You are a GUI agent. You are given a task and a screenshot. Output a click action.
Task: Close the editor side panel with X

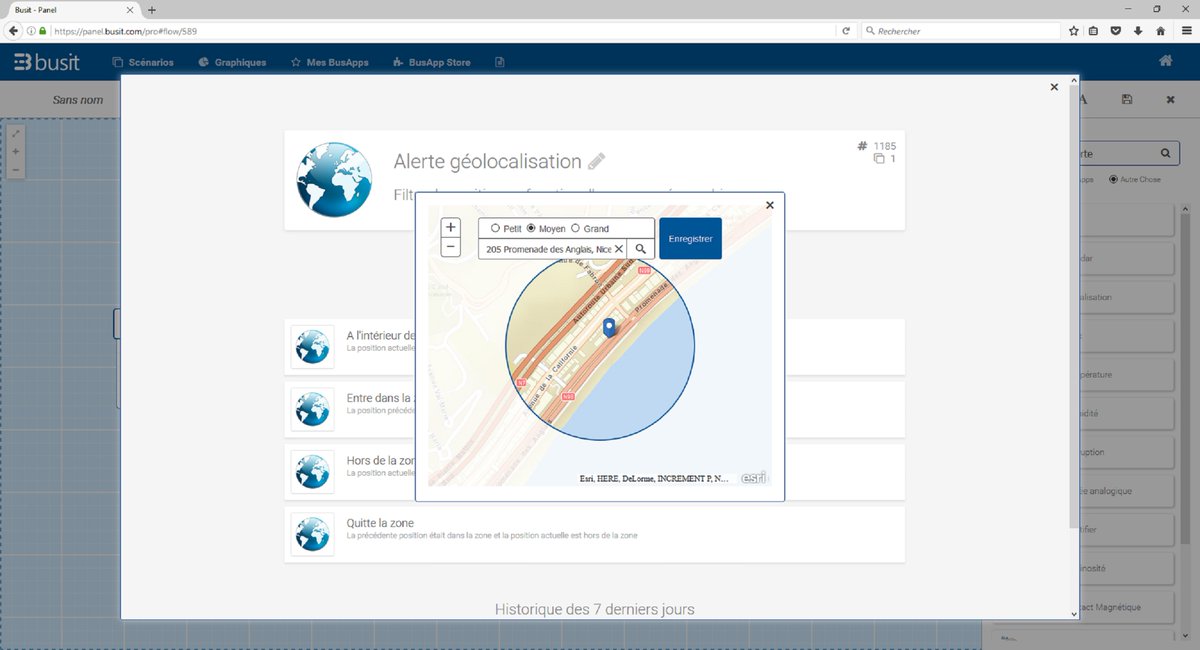(x=1171, y=100)
